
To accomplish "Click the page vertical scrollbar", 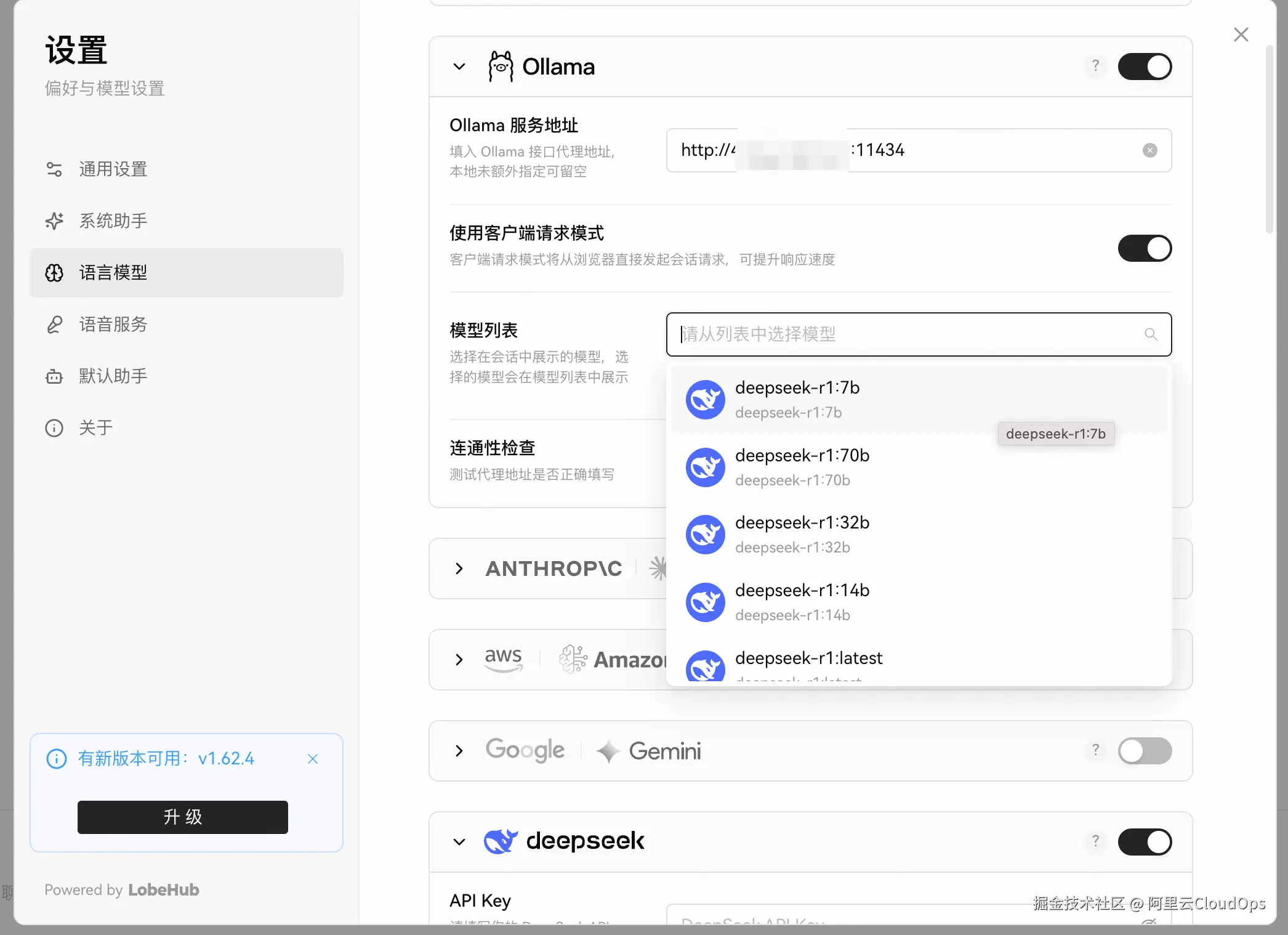I will click(x=1269, y=139).
